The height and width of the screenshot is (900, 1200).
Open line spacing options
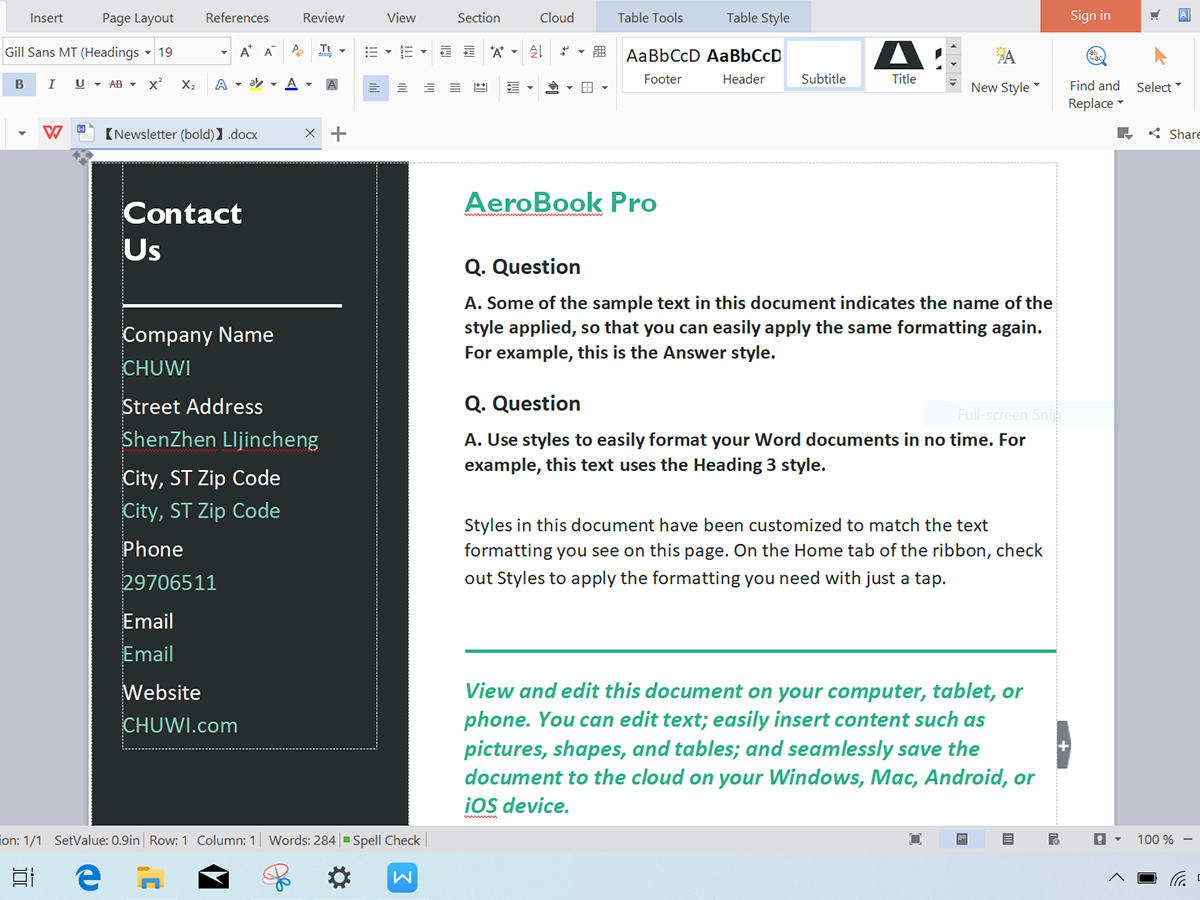pyautogui.click(x=513, y=88)
